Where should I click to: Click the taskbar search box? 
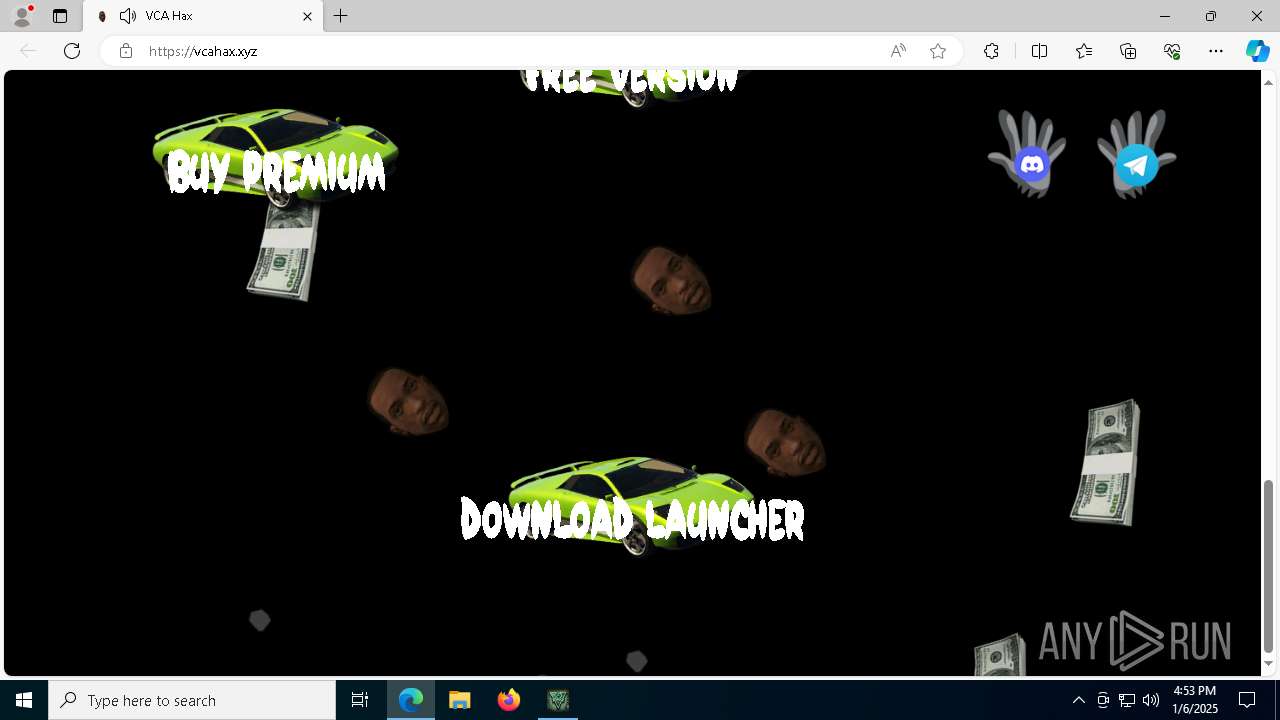click(192, 700)
